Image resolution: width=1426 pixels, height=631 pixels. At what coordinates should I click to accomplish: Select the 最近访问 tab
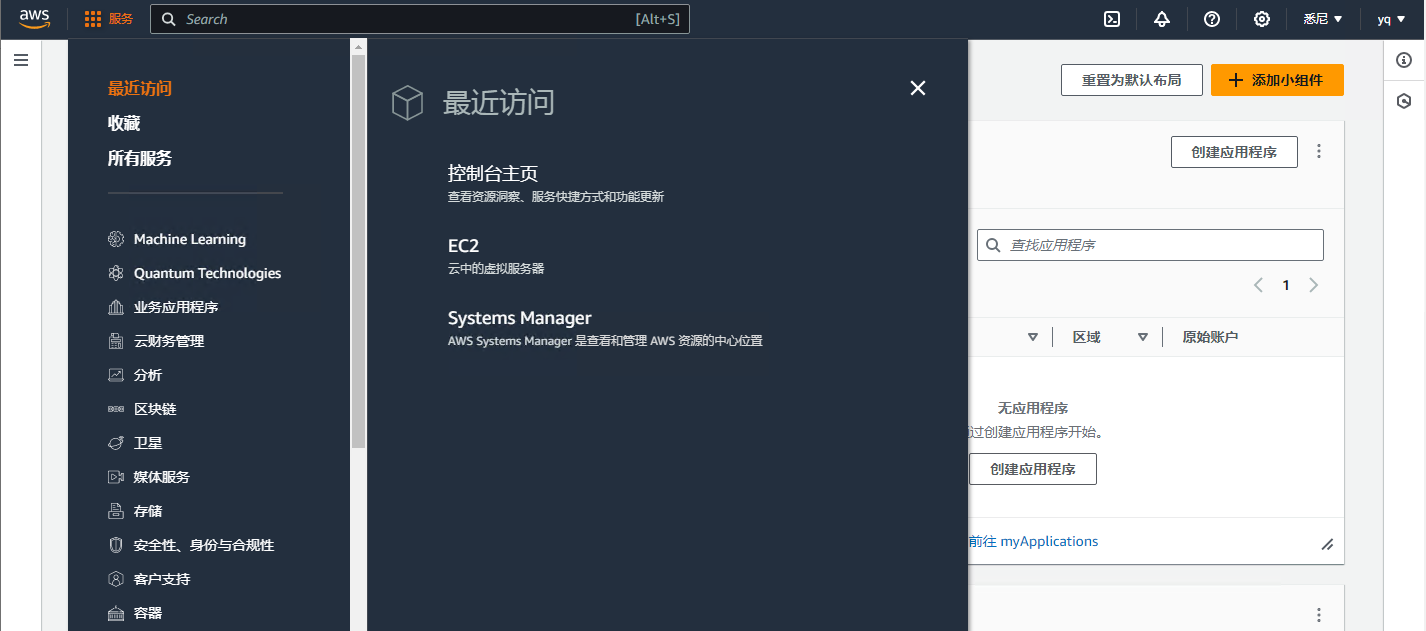[140, 88]
